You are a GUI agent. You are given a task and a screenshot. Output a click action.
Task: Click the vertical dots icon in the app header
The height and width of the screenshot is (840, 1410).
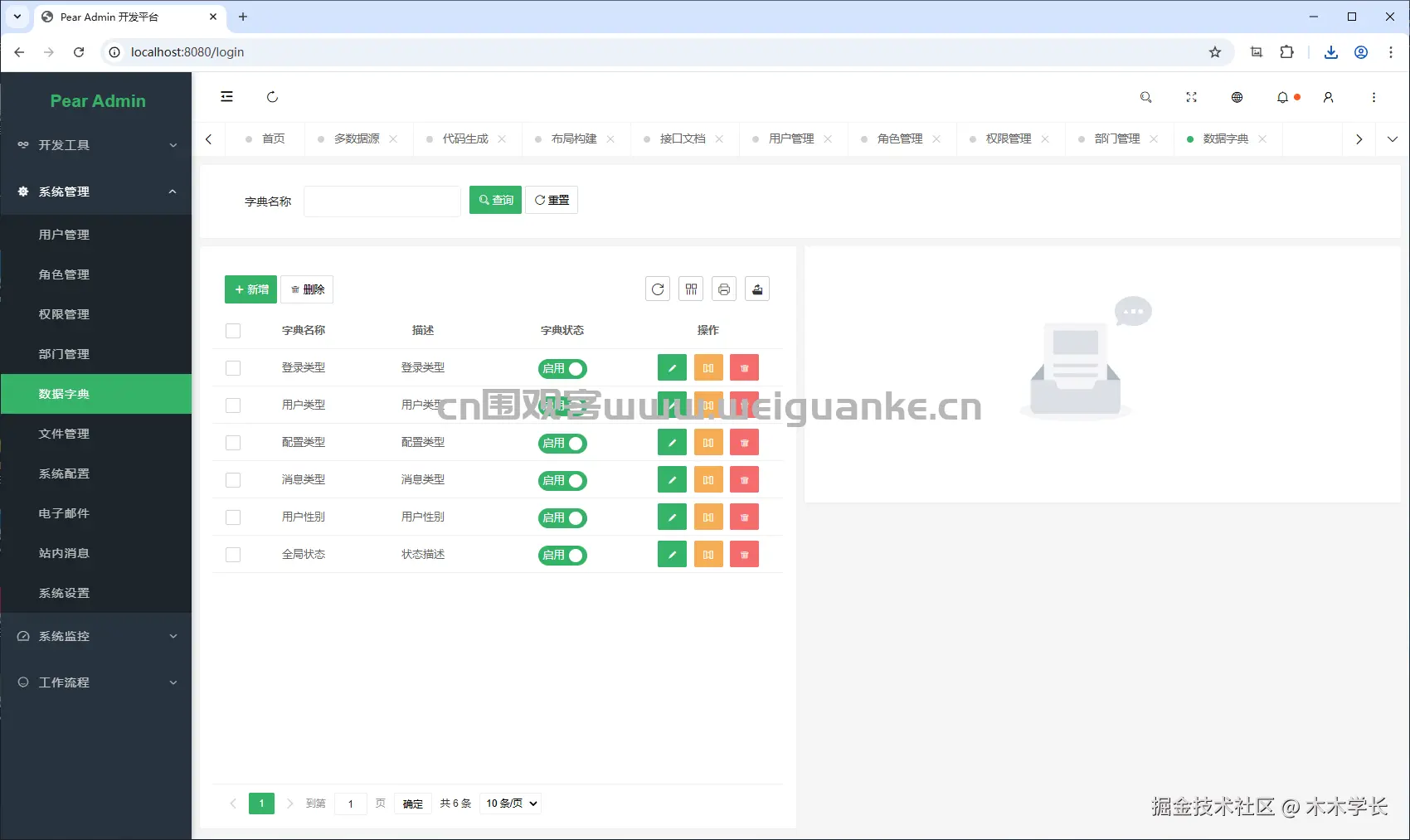pos(1374,97)
